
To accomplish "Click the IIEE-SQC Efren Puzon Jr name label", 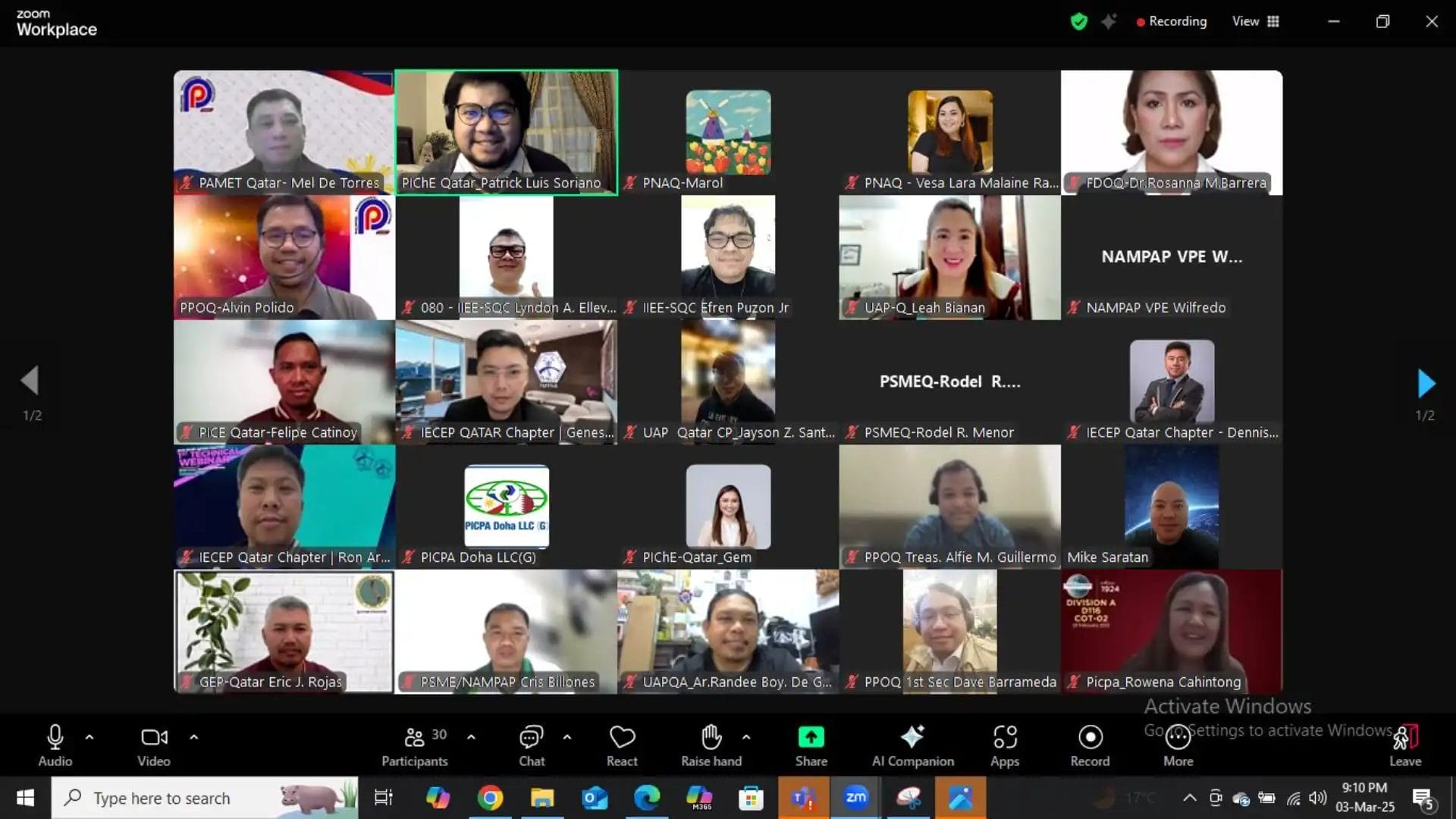I will click(x=715, y=308).
